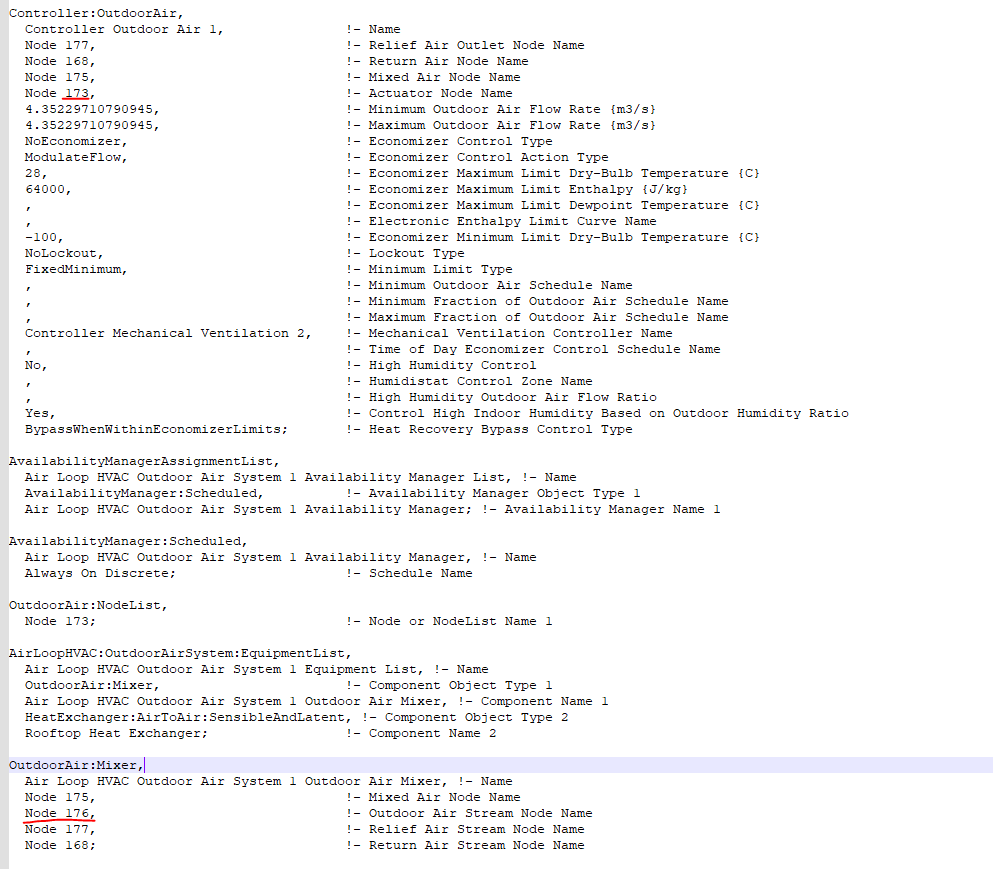Viewport: 993px width, 869px height.
Task: Select the value "NoEconomizer,"
Action: [x=76, y=141]
